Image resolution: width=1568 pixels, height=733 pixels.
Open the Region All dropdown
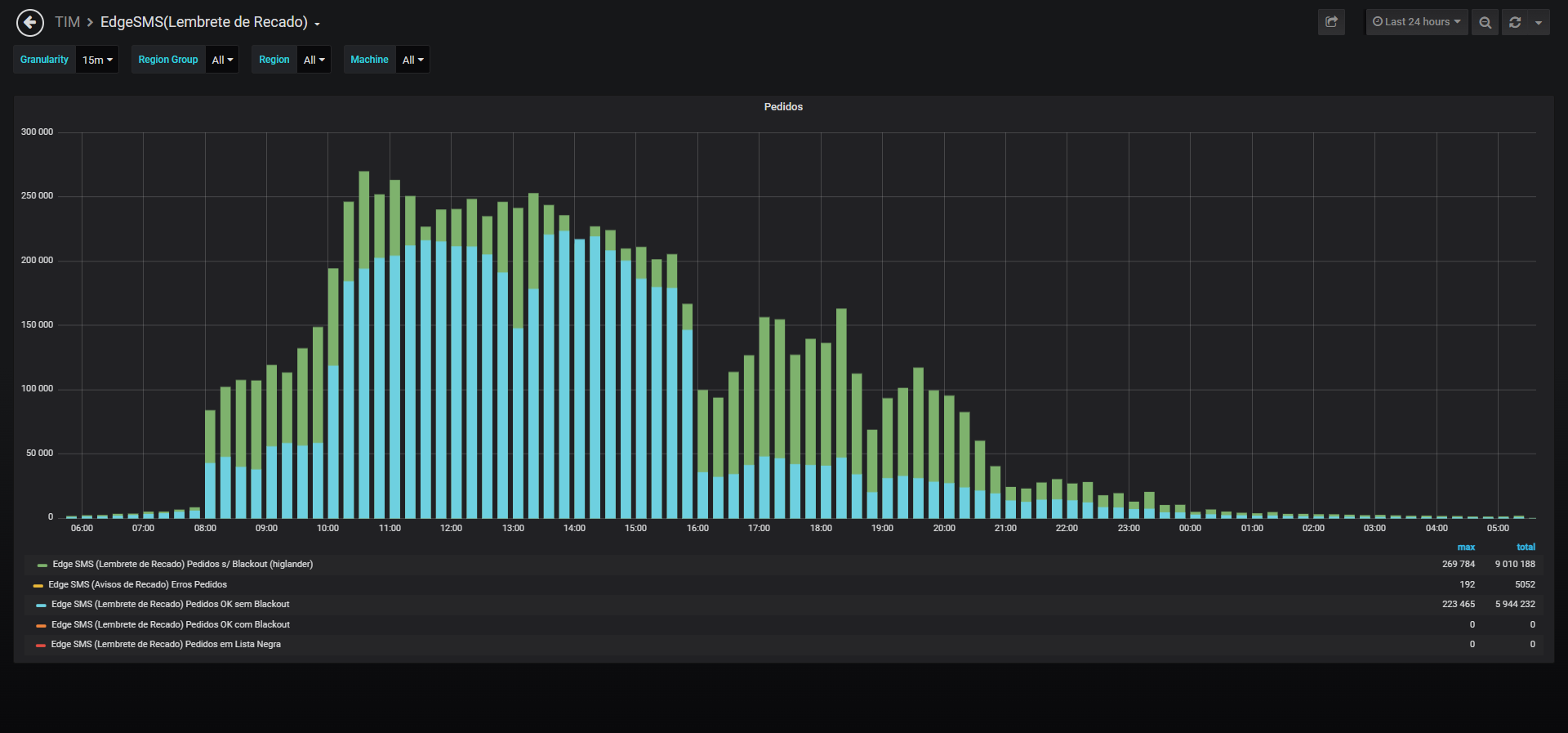[314, 60]
